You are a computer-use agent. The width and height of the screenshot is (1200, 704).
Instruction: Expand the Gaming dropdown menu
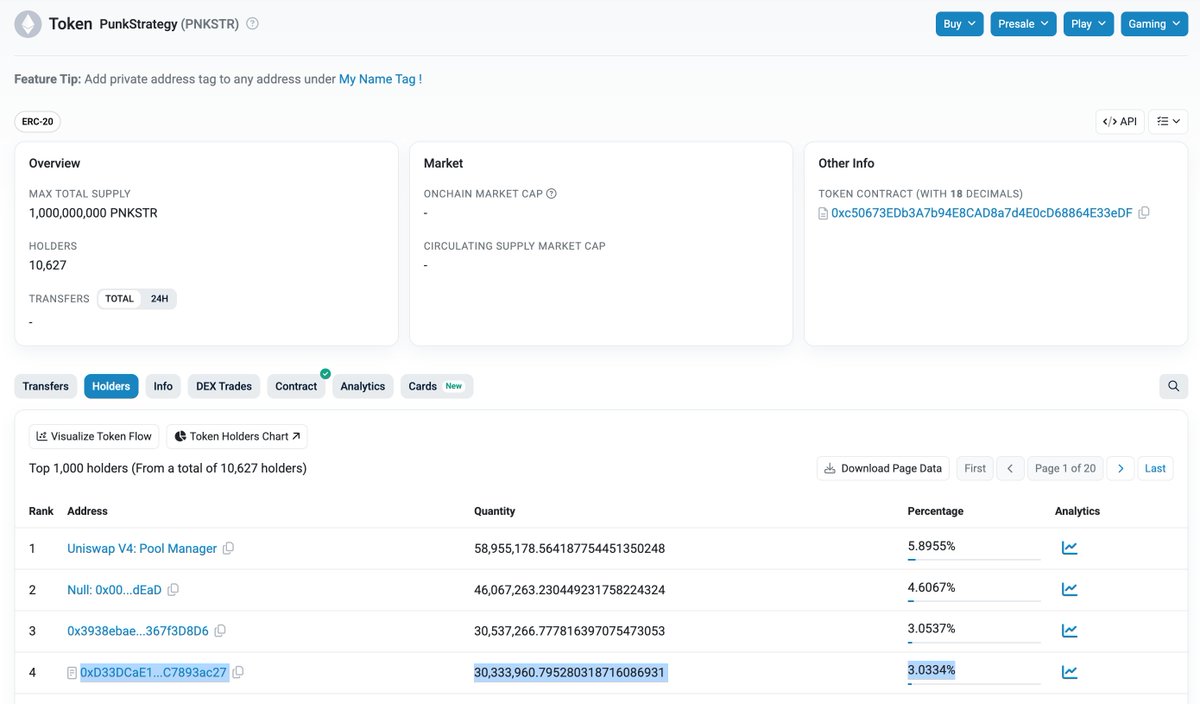point(1154,24)
